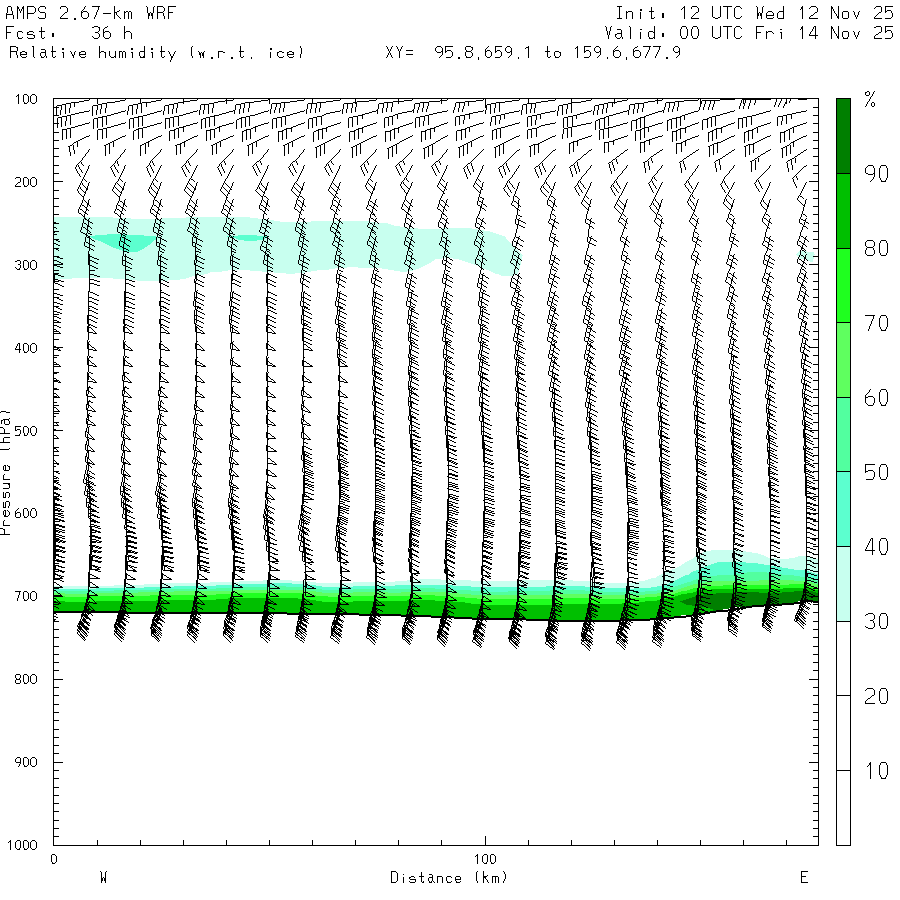Pick the colorbar segment between 60 and 70
The height and width of the screenshot is (900, 900).
click(843, 360)
